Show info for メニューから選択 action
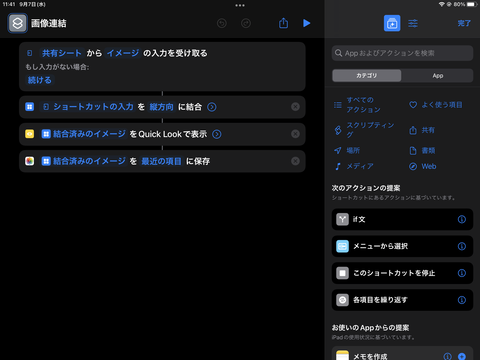The image size is (480, 360). click(x=462, y=246)
